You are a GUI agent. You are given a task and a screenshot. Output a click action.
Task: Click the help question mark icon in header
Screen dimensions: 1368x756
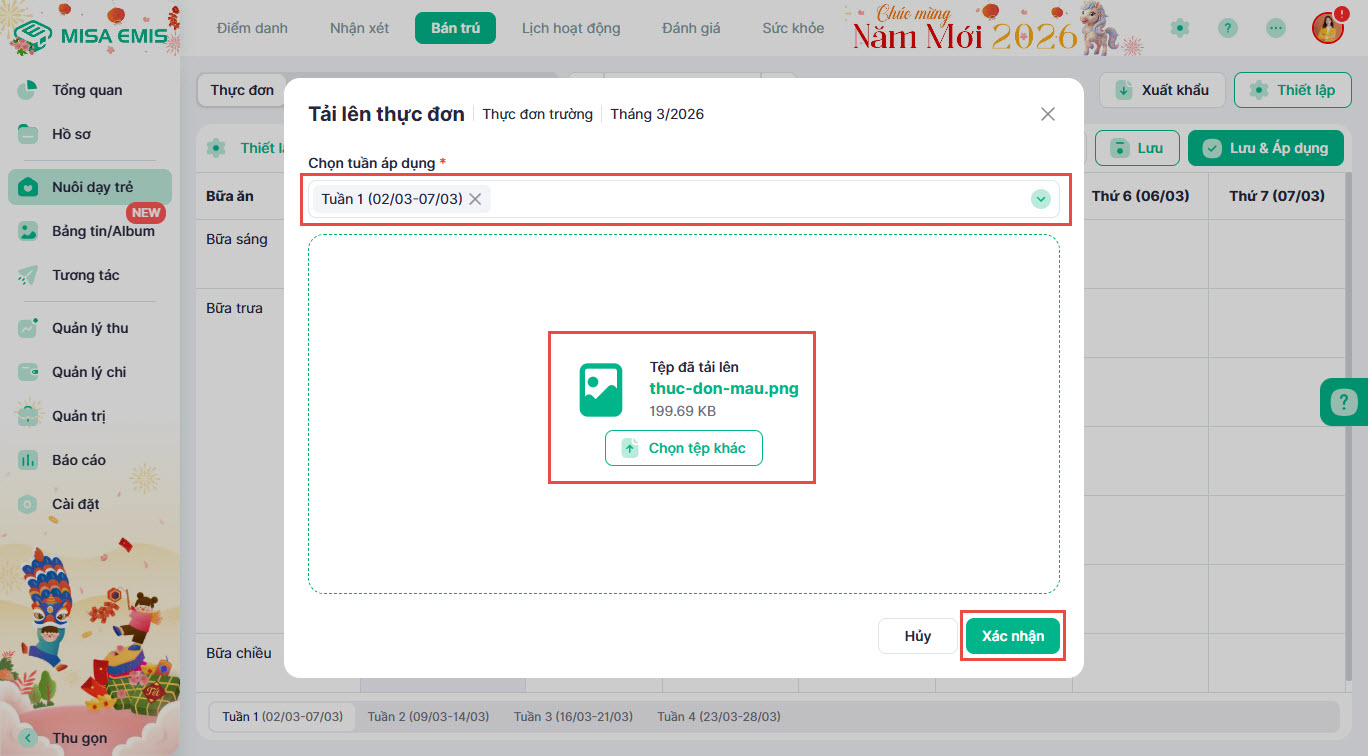[x=1228, y=28]
